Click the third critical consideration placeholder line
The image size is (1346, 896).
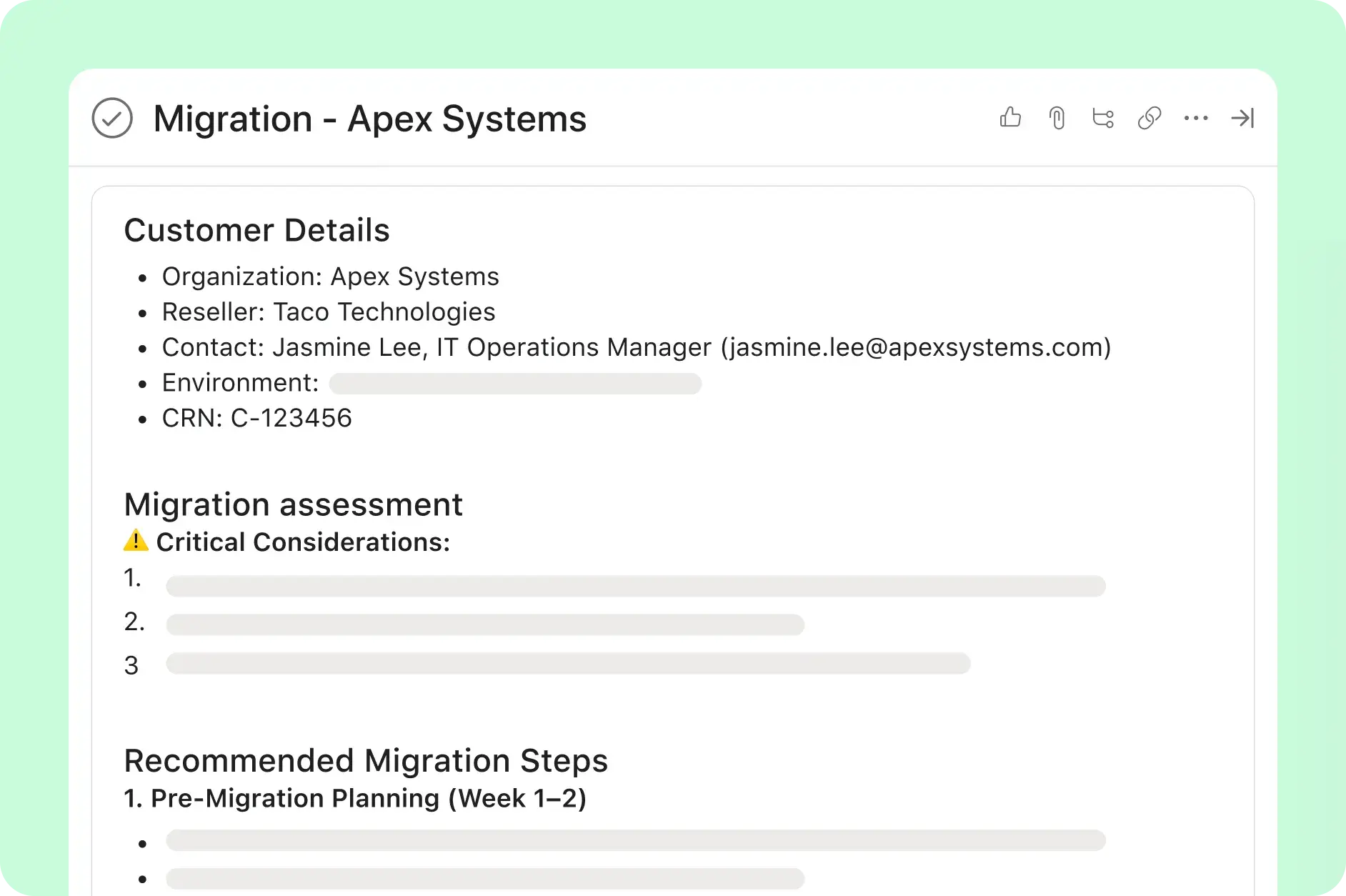tap(568, 663)
